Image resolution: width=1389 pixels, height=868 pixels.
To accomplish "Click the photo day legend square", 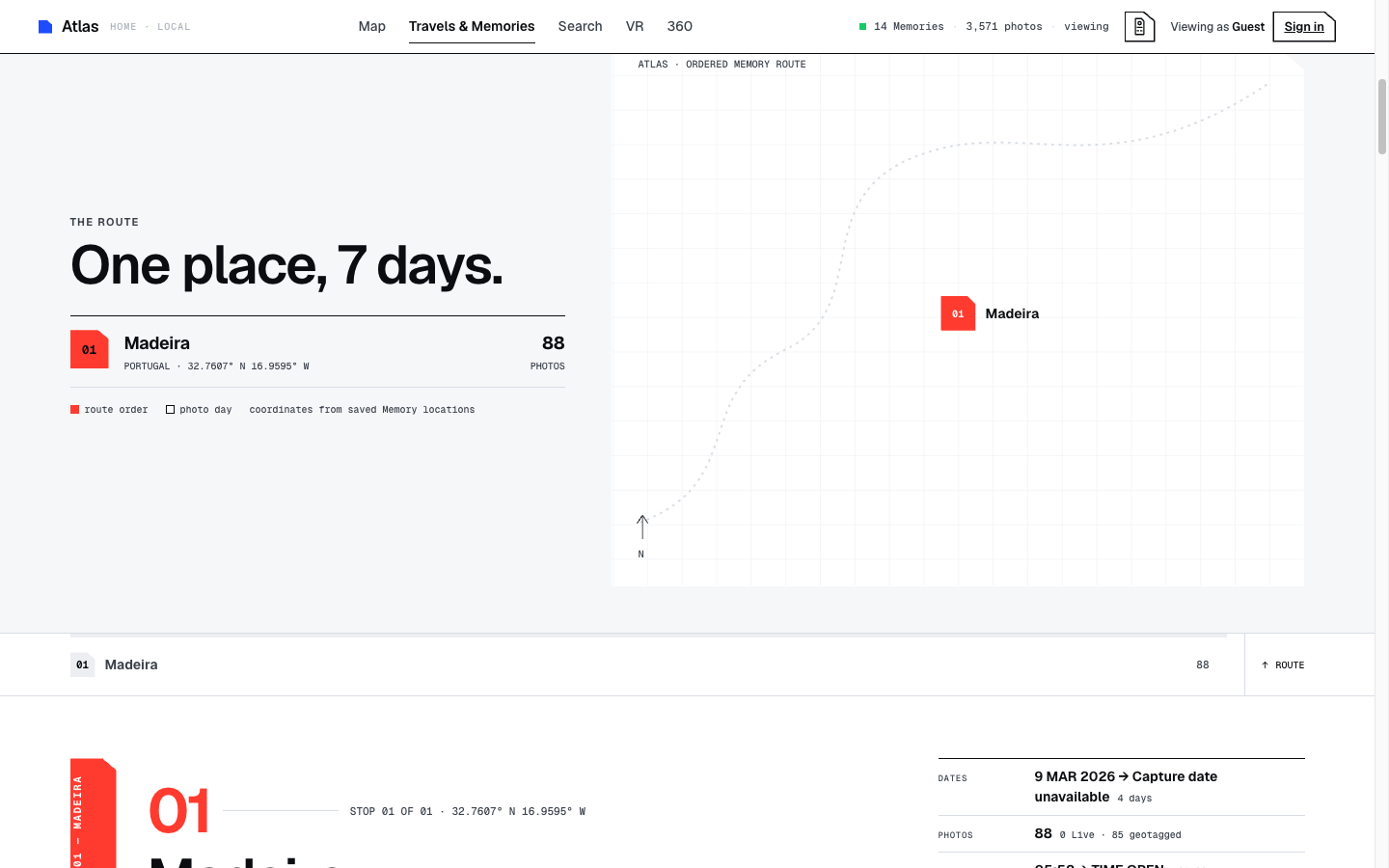I will click(x=171, y=410).
